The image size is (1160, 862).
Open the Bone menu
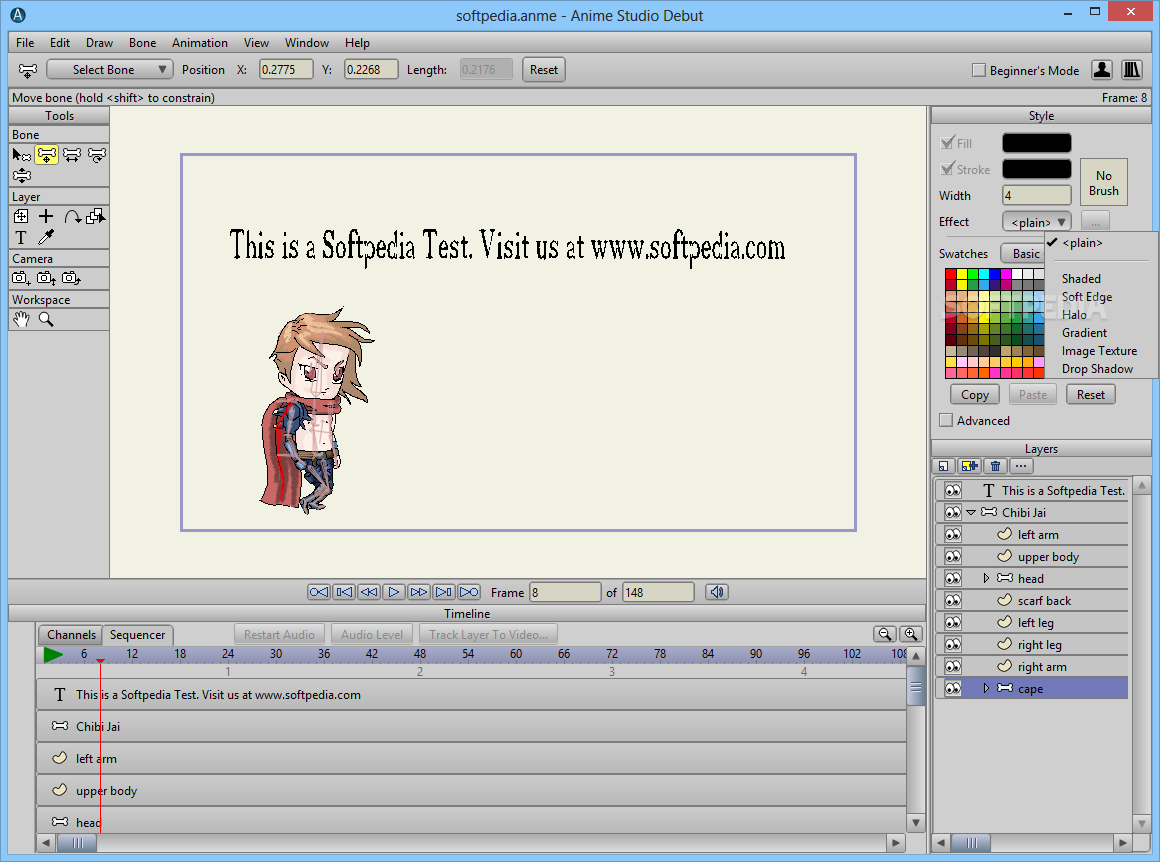[142, 43]
